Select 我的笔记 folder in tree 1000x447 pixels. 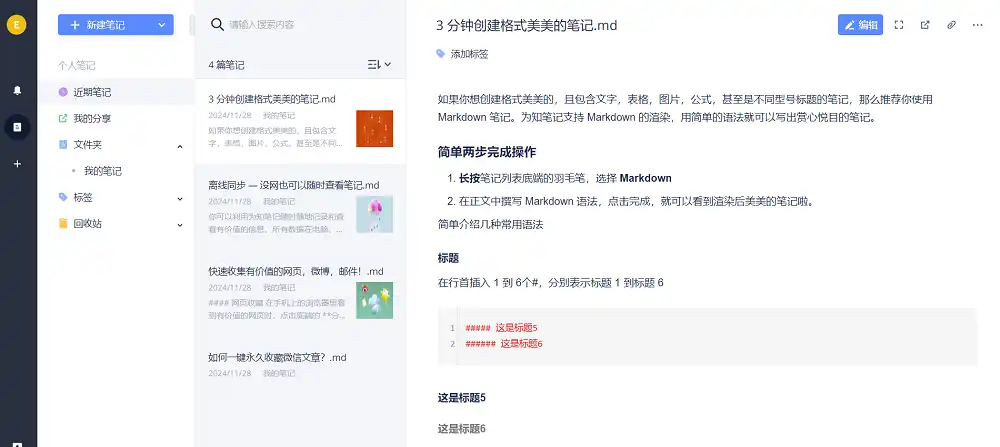[x=103, y=171]
